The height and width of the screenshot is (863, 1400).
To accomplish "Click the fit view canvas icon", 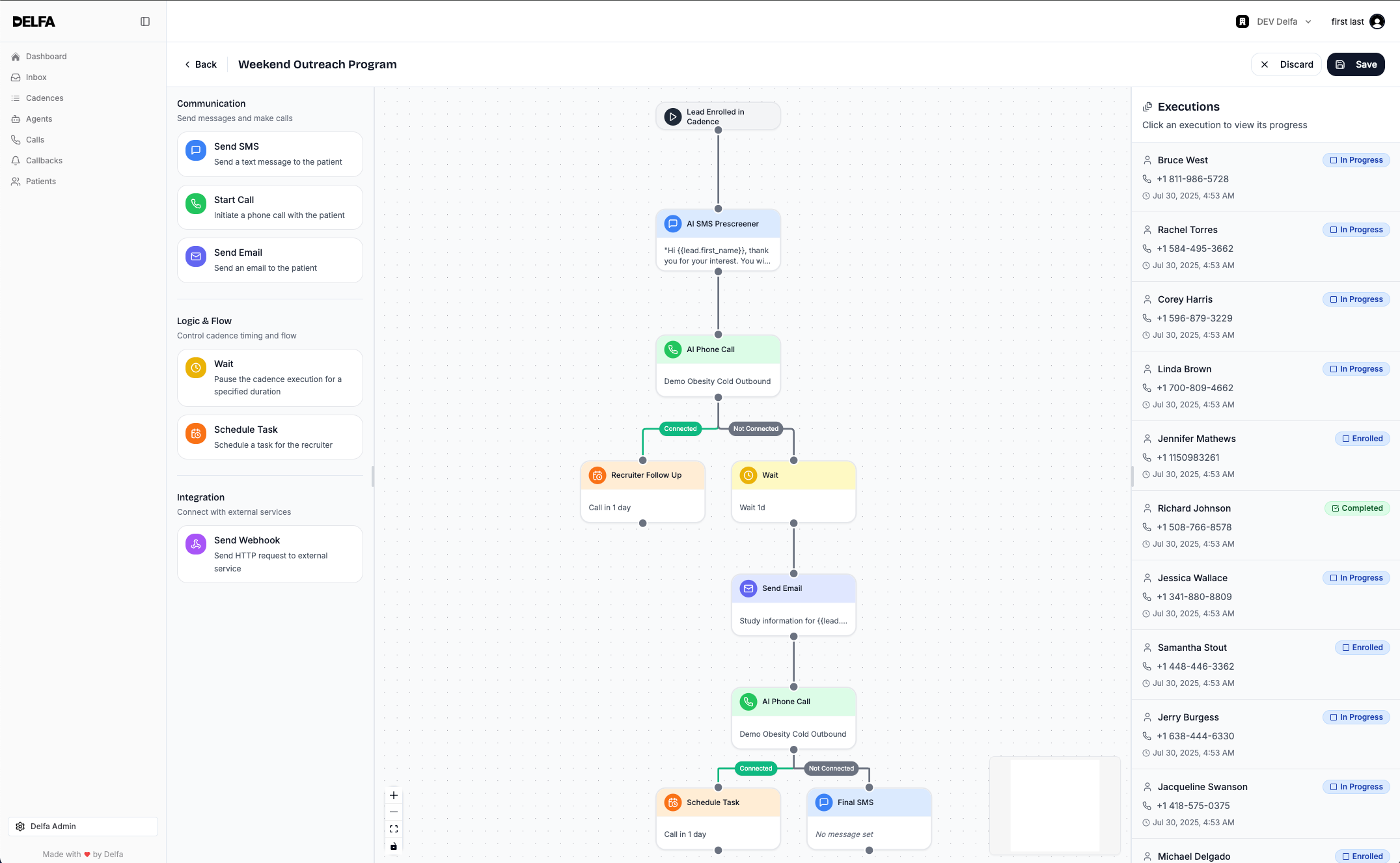I will [x=394, y=829].
